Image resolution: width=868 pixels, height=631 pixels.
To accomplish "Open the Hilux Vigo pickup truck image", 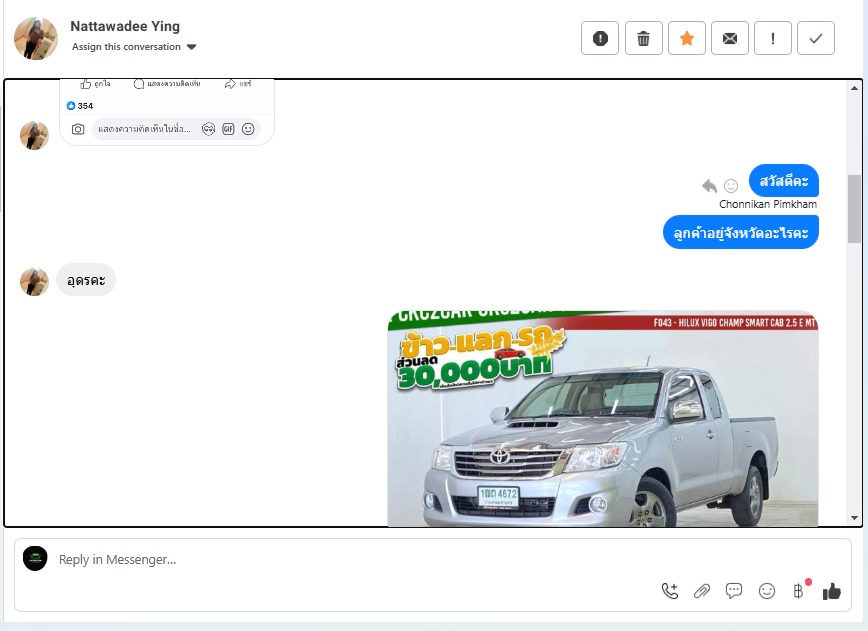I will tap(602, 418).
